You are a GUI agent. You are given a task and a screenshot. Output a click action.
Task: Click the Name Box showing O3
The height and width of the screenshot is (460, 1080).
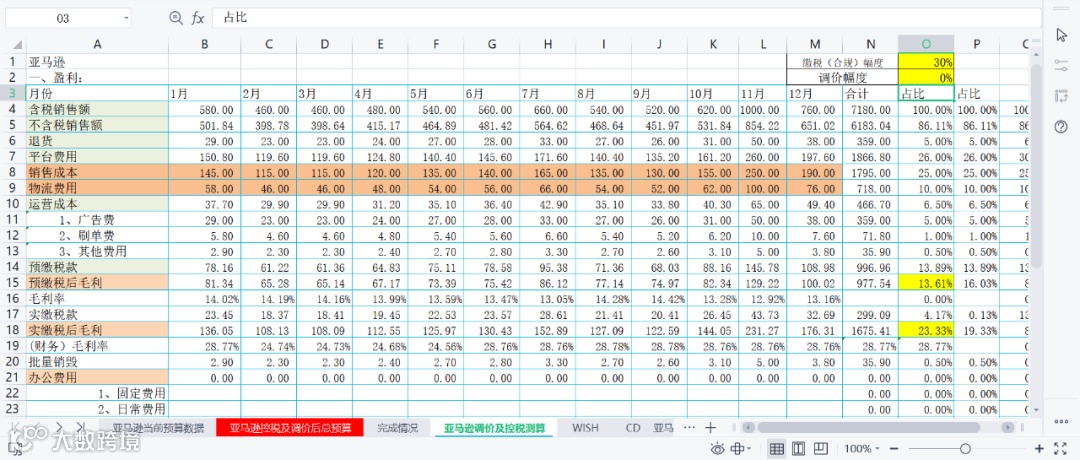(x=63, y=19)
